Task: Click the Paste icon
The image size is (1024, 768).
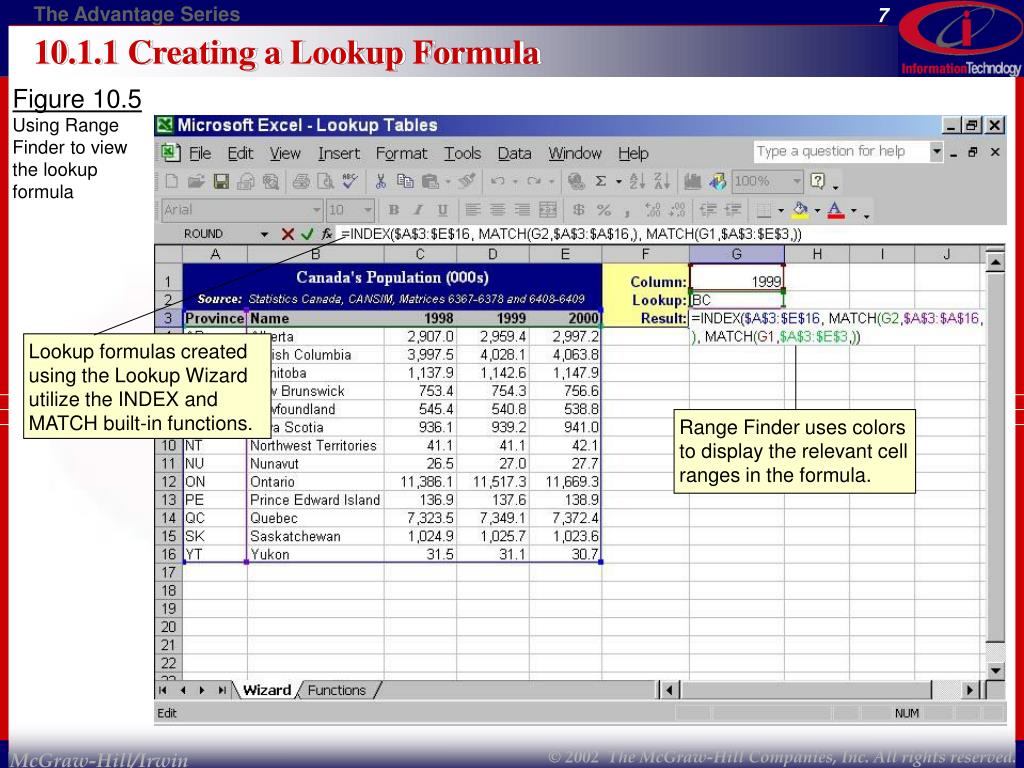Action: click(x=430, y=182)
